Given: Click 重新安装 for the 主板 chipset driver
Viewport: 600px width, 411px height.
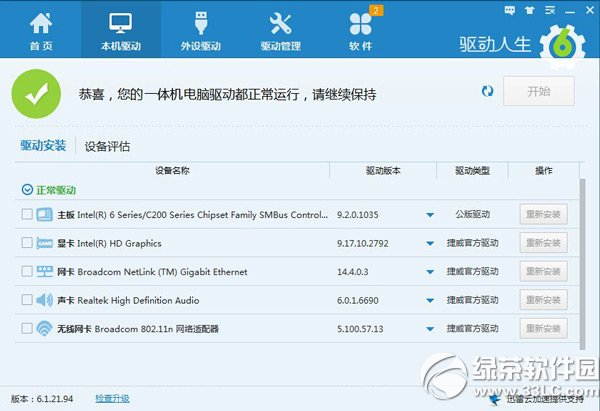Looking at the screenshot, I should (543, 214).
